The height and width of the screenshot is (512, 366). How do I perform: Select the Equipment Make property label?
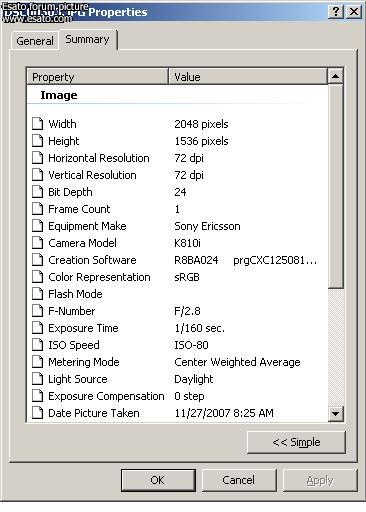point(87,226)
